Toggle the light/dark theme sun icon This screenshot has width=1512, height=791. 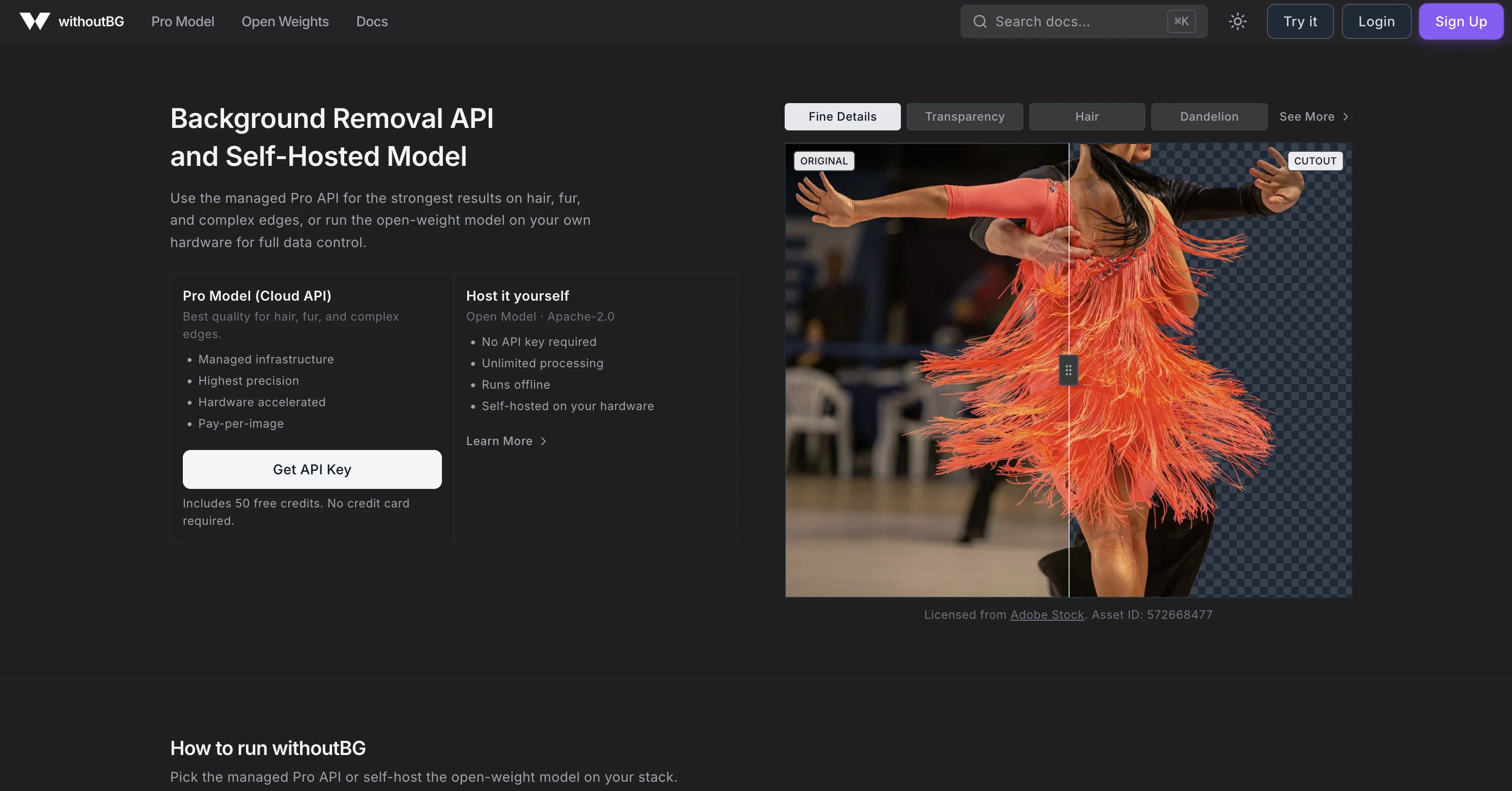[x=1237, y=22]
